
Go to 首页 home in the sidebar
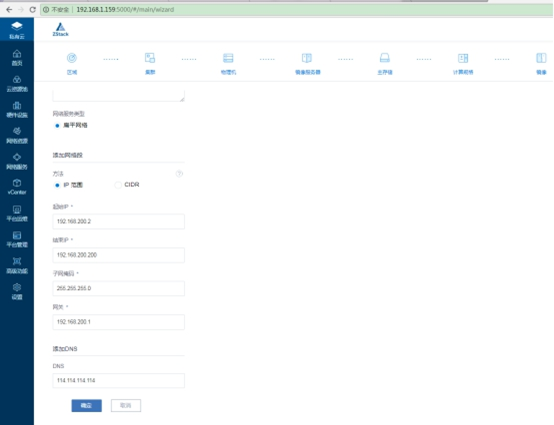17,58
